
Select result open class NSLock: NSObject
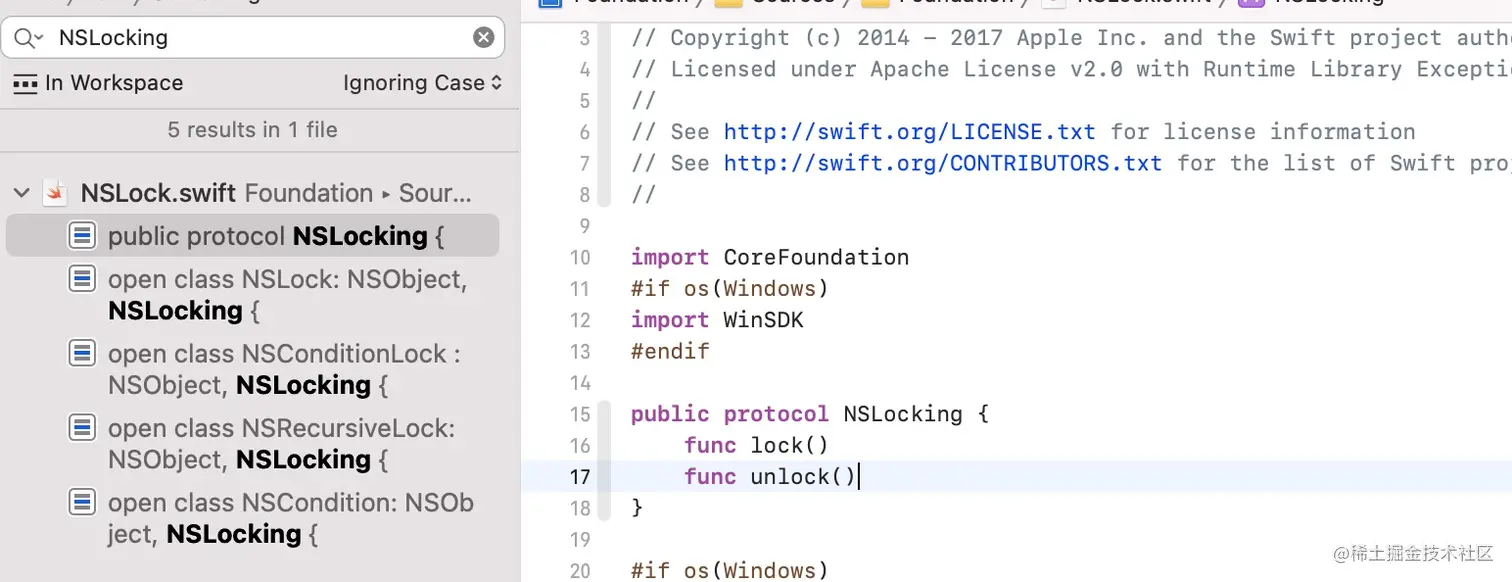point(252,295)
